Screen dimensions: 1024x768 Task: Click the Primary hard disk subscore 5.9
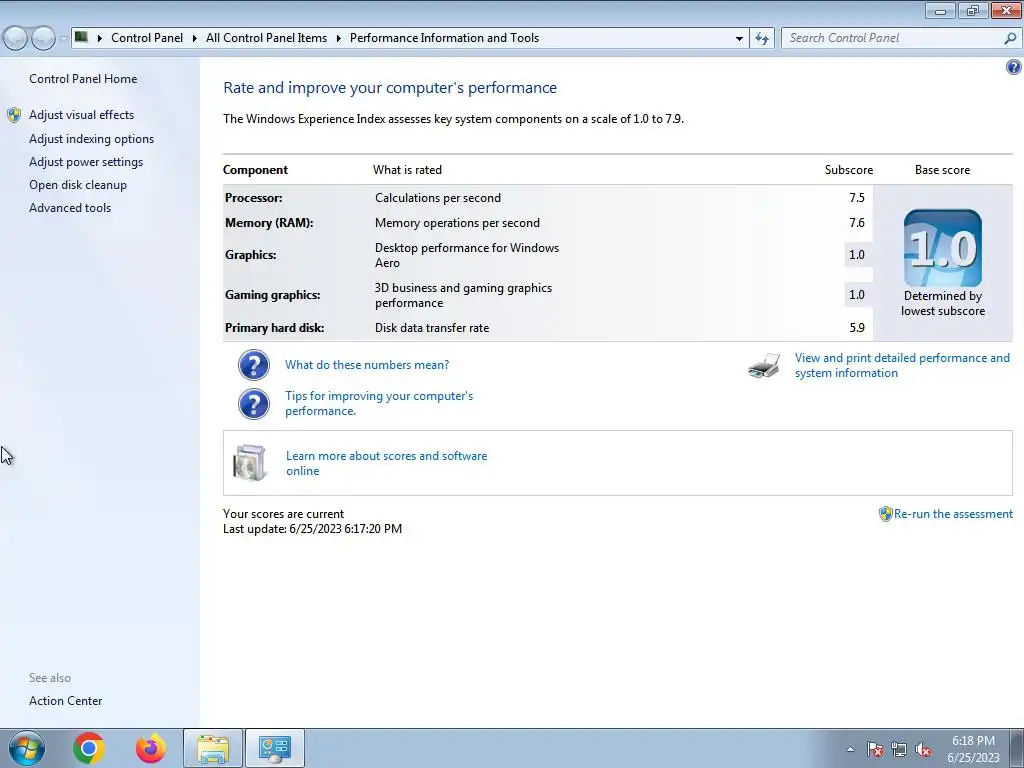coord(857,328)
